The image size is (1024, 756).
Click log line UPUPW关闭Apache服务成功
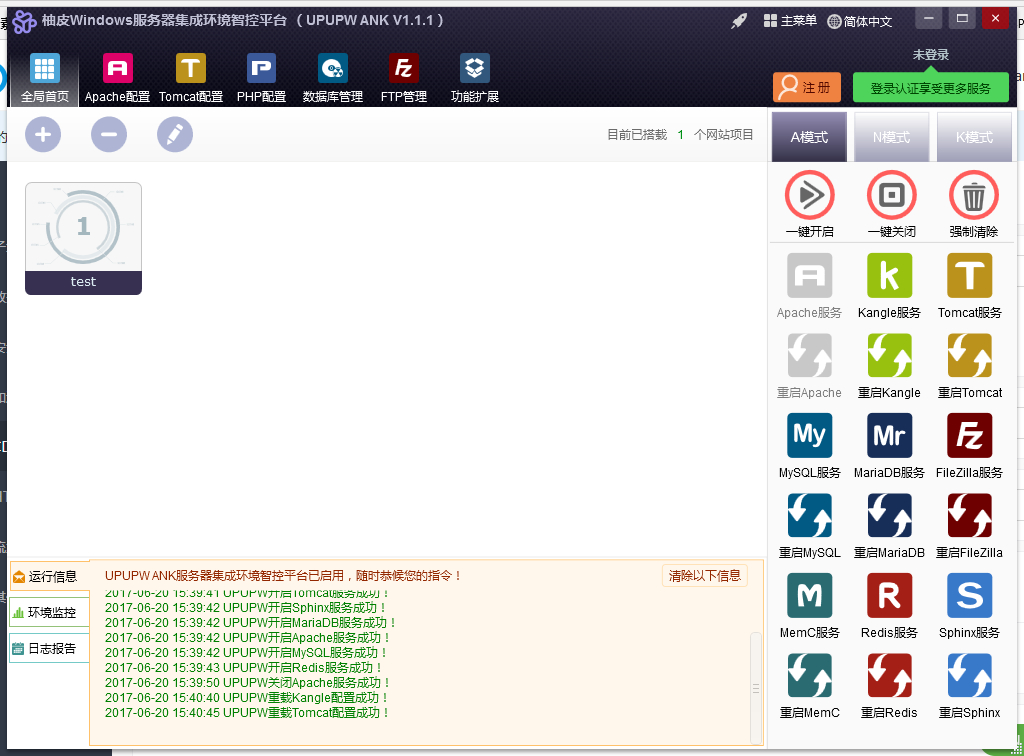coord(248,683)
